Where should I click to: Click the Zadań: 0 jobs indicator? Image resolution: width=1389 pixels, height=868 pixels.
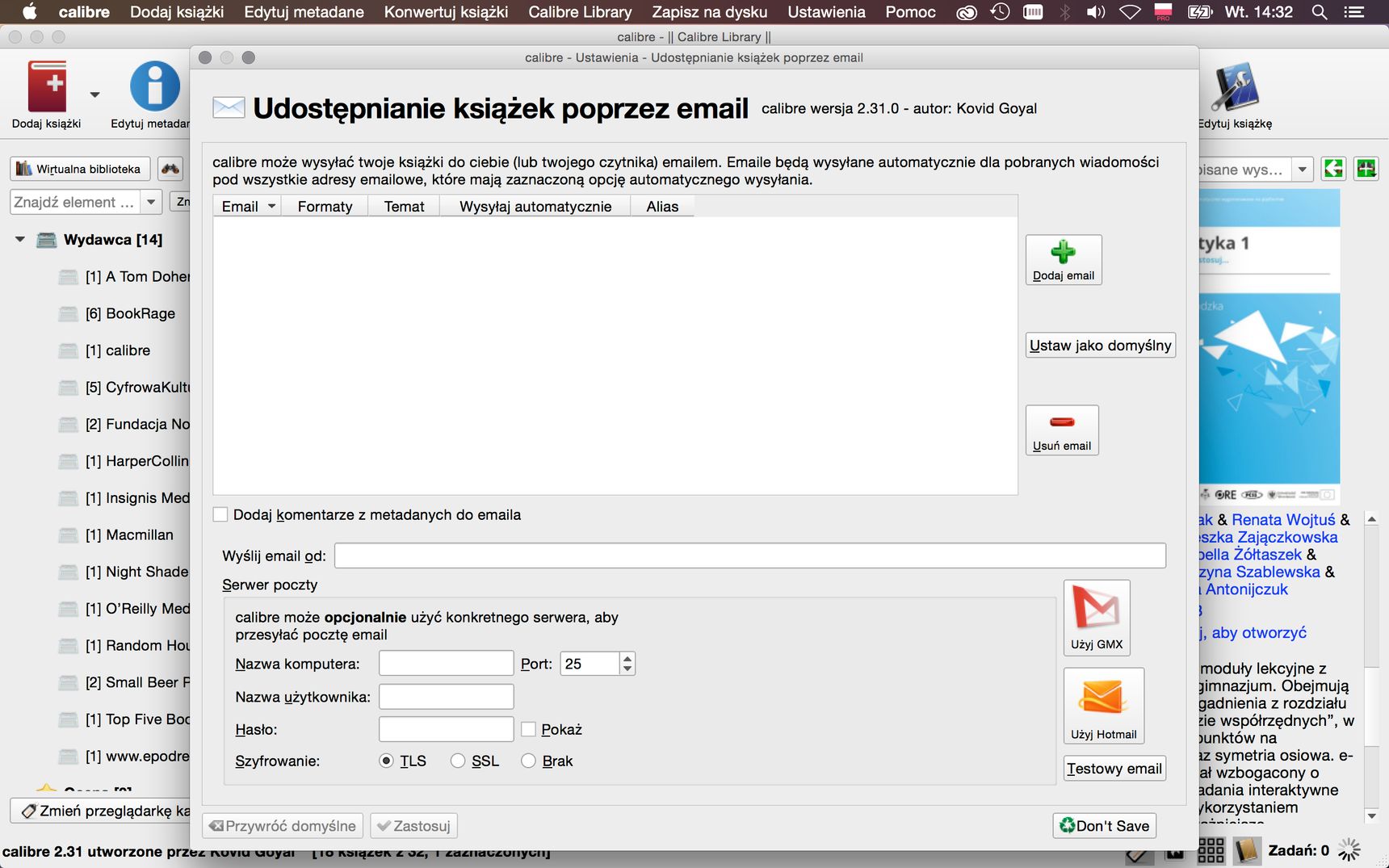coord(1299,850)
